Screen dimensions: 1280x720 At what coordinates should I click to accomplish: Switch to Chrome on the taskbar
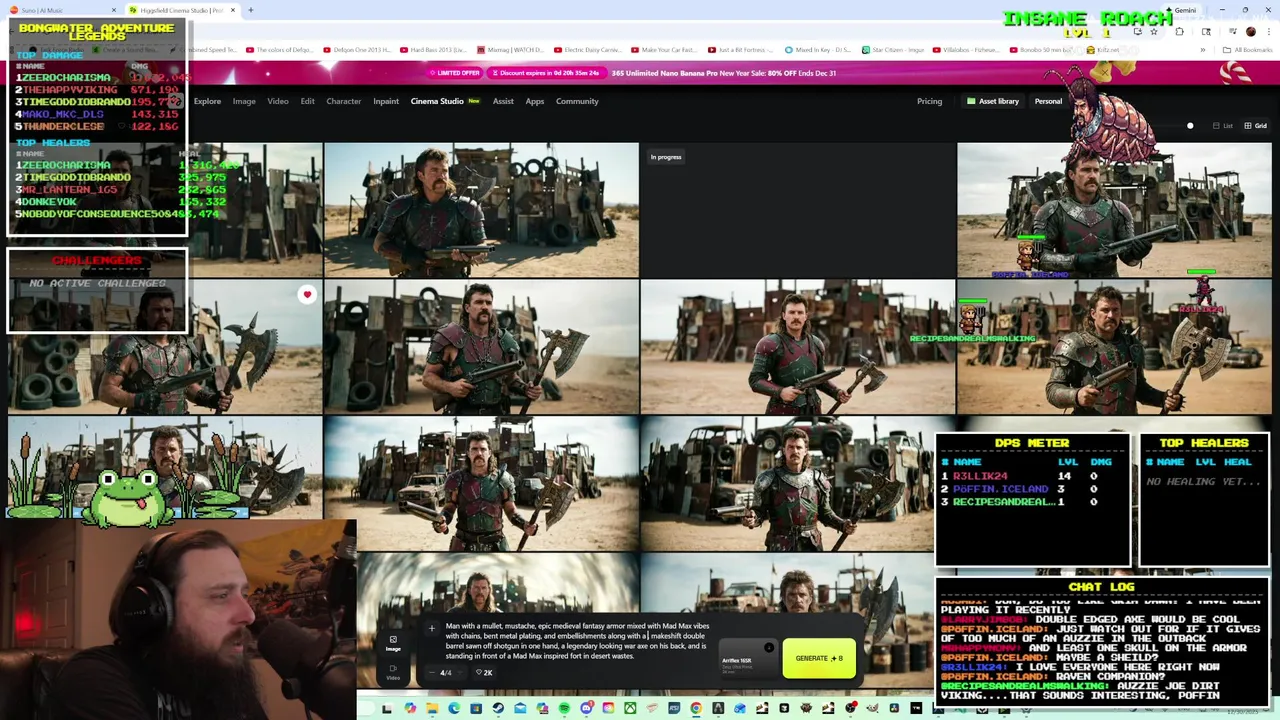tap(696, 708)
